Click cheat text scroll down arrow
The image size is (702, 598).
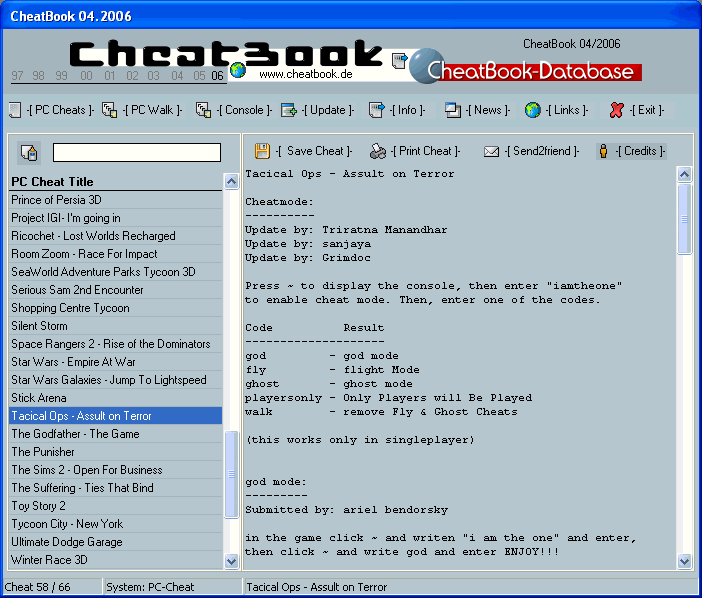pos(685,561)
